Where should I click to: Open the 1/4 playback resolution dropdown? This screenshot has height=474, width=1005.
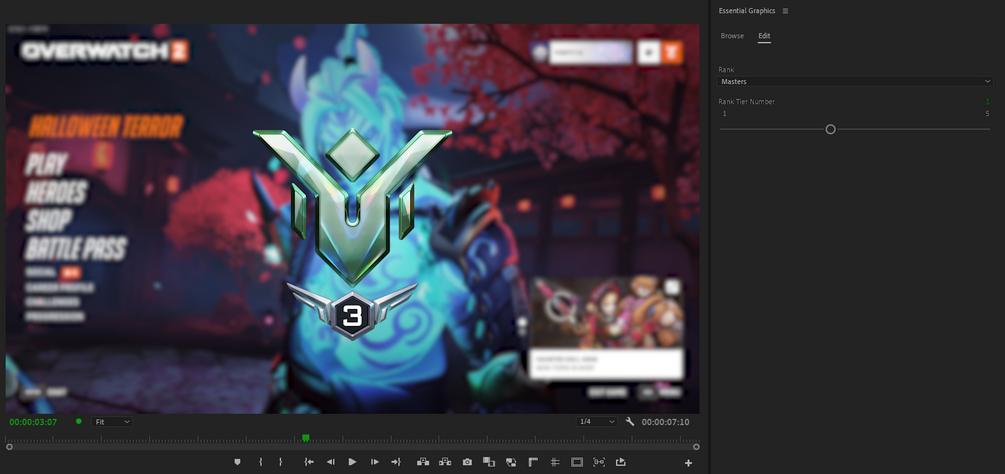pos(597,421)
